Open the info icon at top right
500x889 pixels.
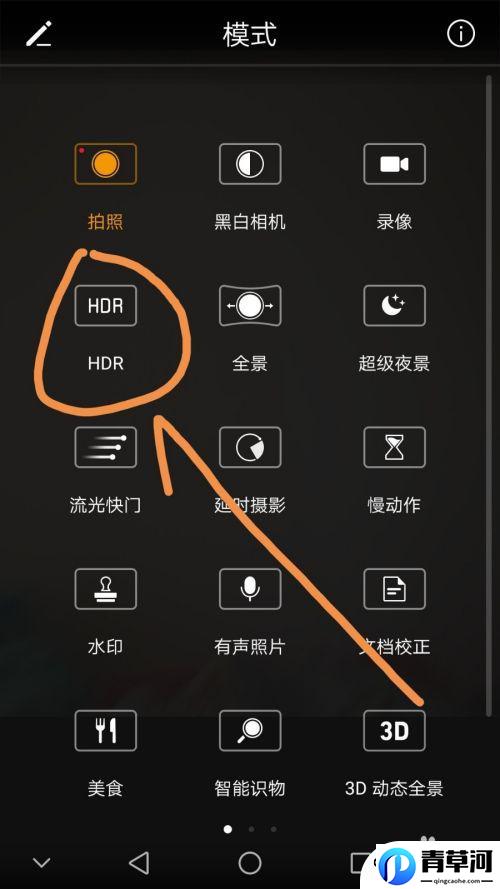coord(460,34)
